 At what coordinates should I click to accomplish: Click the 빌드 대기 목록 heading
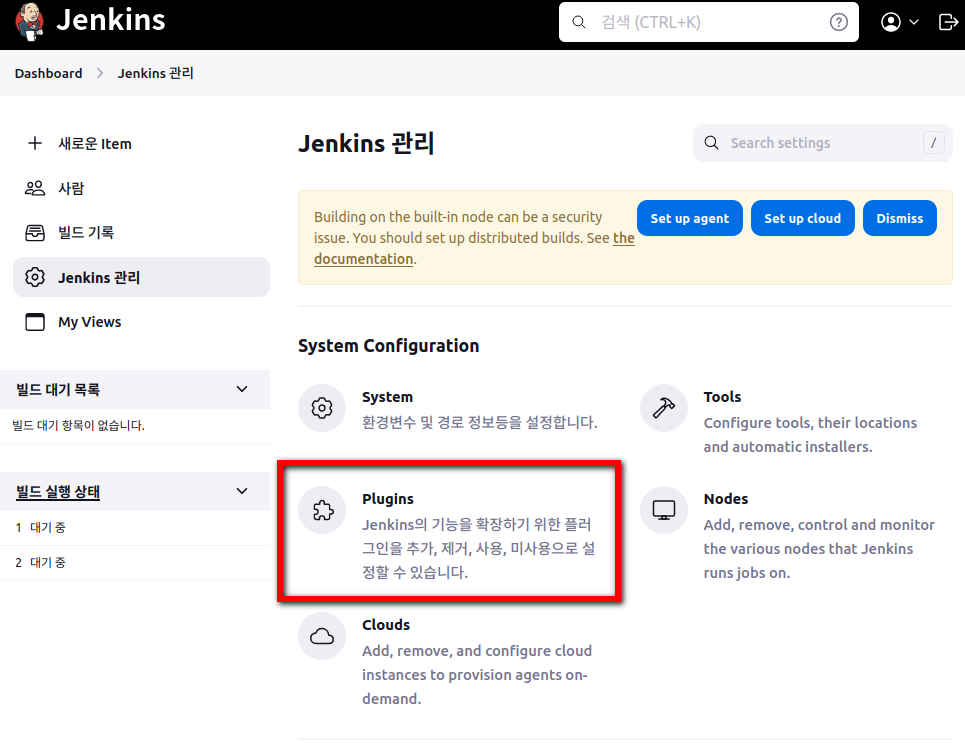[x=58, y=390]
